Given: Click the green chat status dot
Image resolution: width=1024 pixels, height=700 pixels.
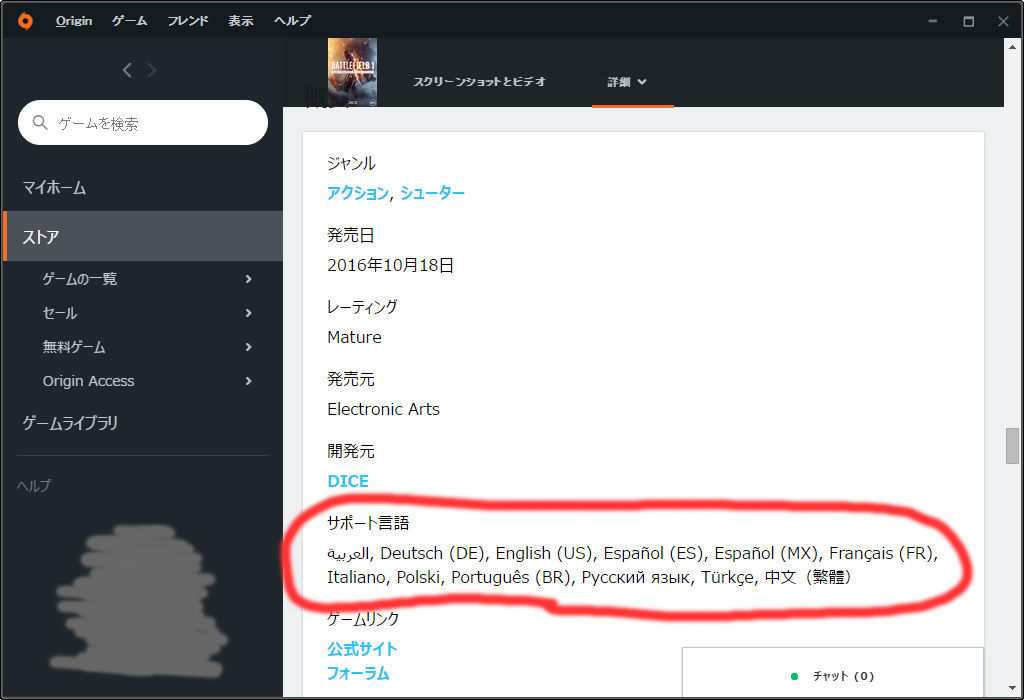Looking at the screenshot, I should [x=794, y=676].
